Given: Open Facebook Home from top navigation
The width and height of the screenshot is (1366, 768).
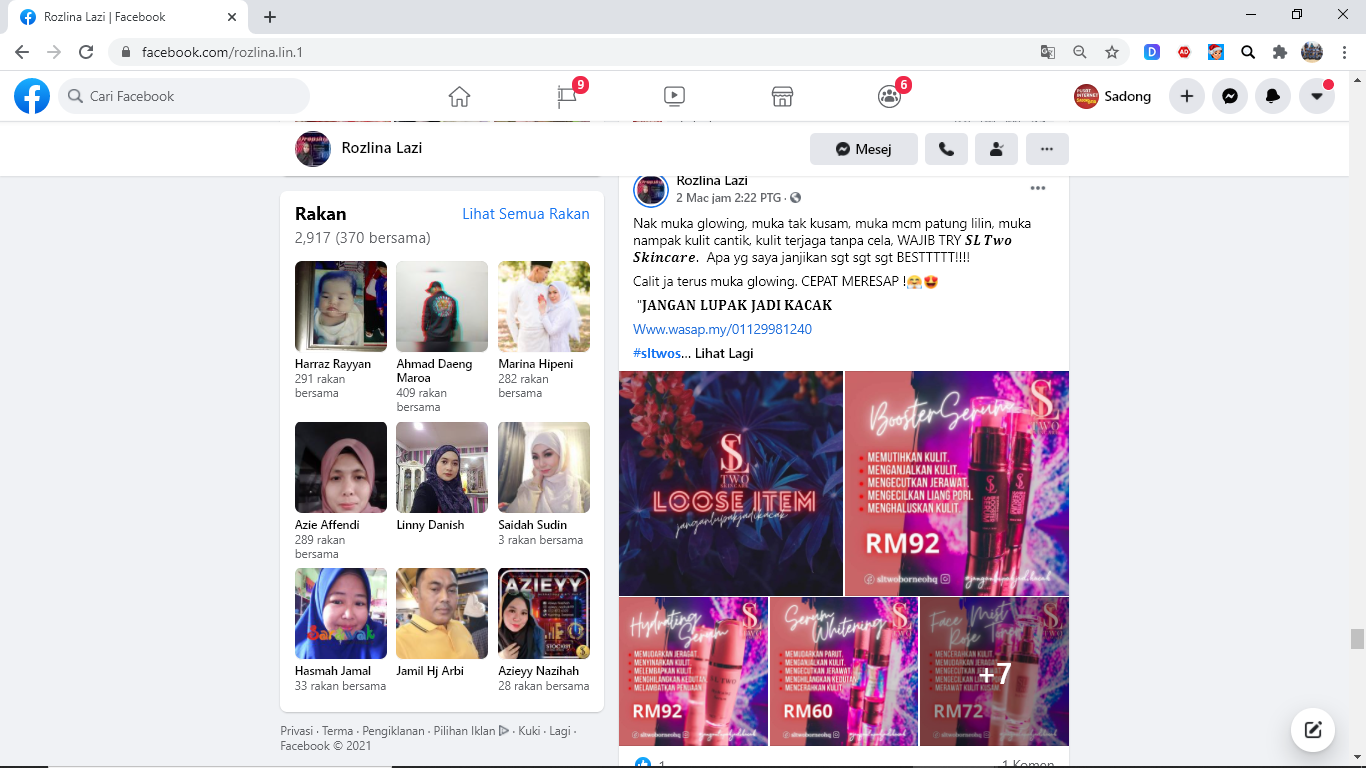Looking at the screenshot, I should coord(459,96).
